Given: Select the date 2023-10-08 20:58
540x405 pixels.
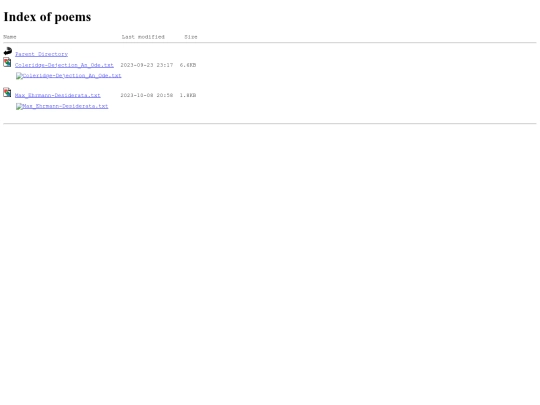Looking at the screenshot, I should 147,95.
